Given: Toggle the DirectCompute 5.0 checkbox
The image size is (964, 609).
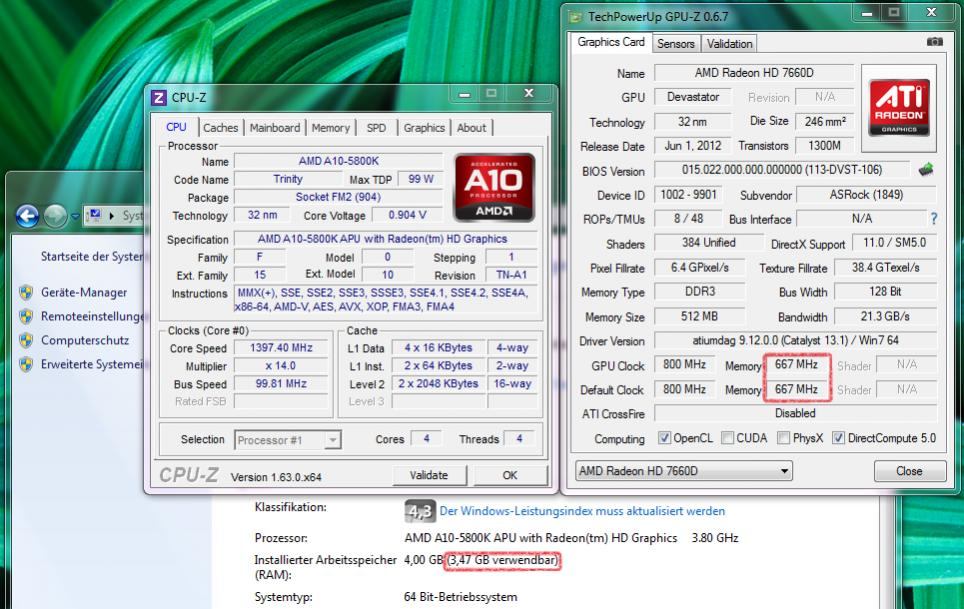Looking at the screenshot, I should coord(838,438).
